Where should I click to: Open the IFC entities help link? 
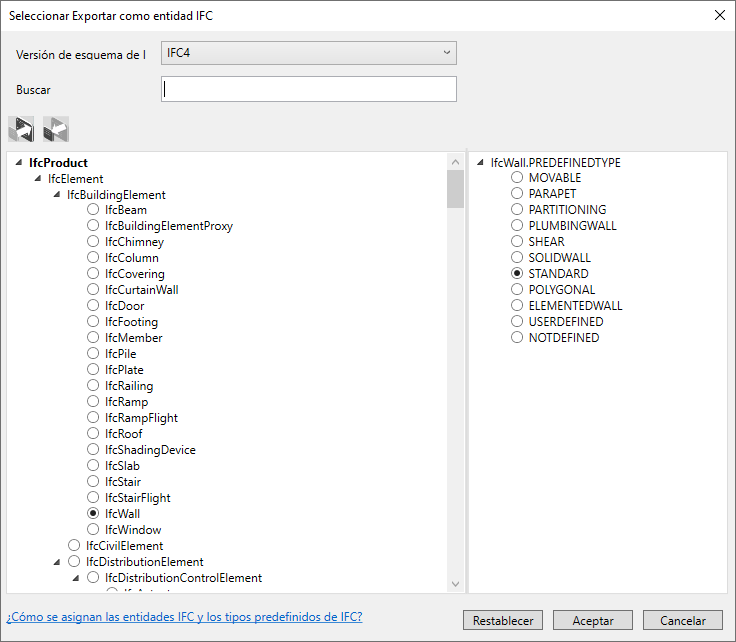184,617
